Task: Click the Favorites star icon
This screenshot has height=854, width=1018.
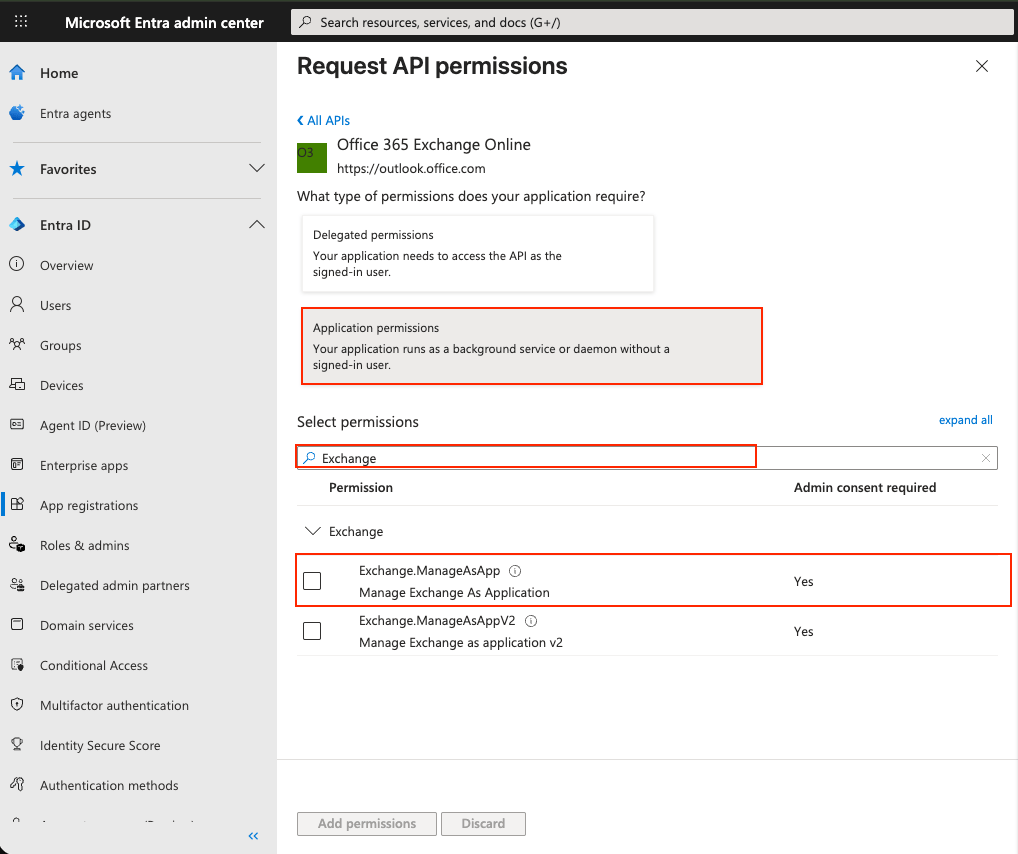Action: (18, 169)
